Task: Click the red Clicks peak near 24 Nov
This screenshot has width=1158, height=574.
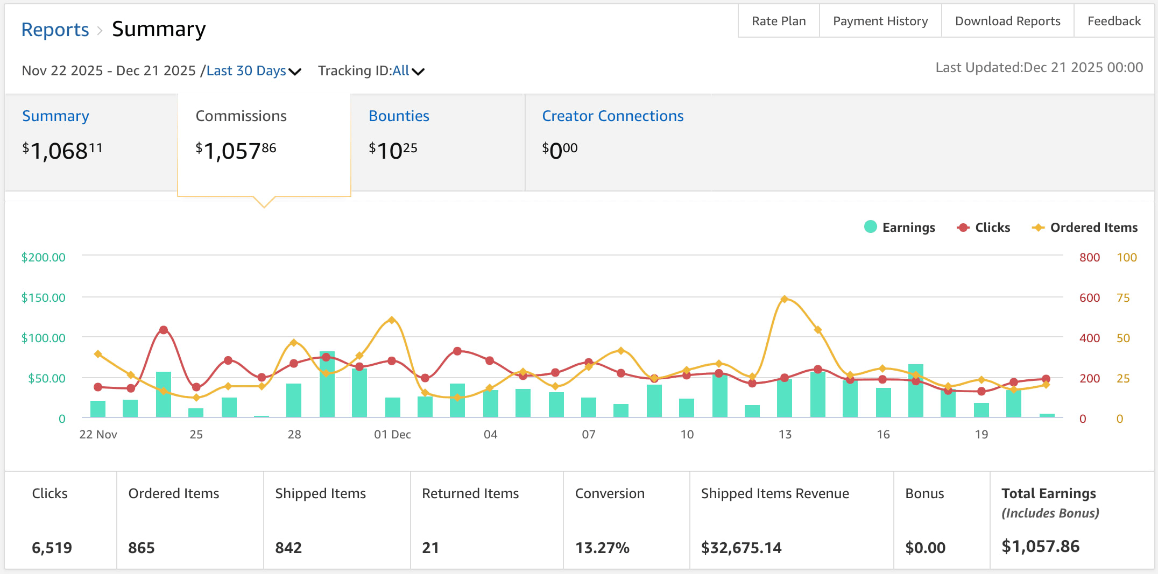Action: tap(163, 330)
